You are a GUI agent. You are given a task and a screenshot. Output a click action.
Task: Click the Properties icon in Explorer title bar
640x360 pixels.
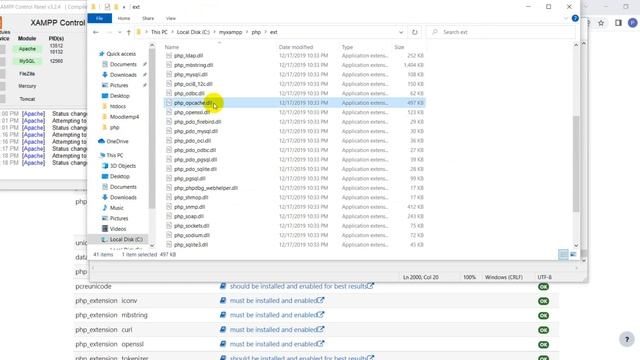point(107,7)
